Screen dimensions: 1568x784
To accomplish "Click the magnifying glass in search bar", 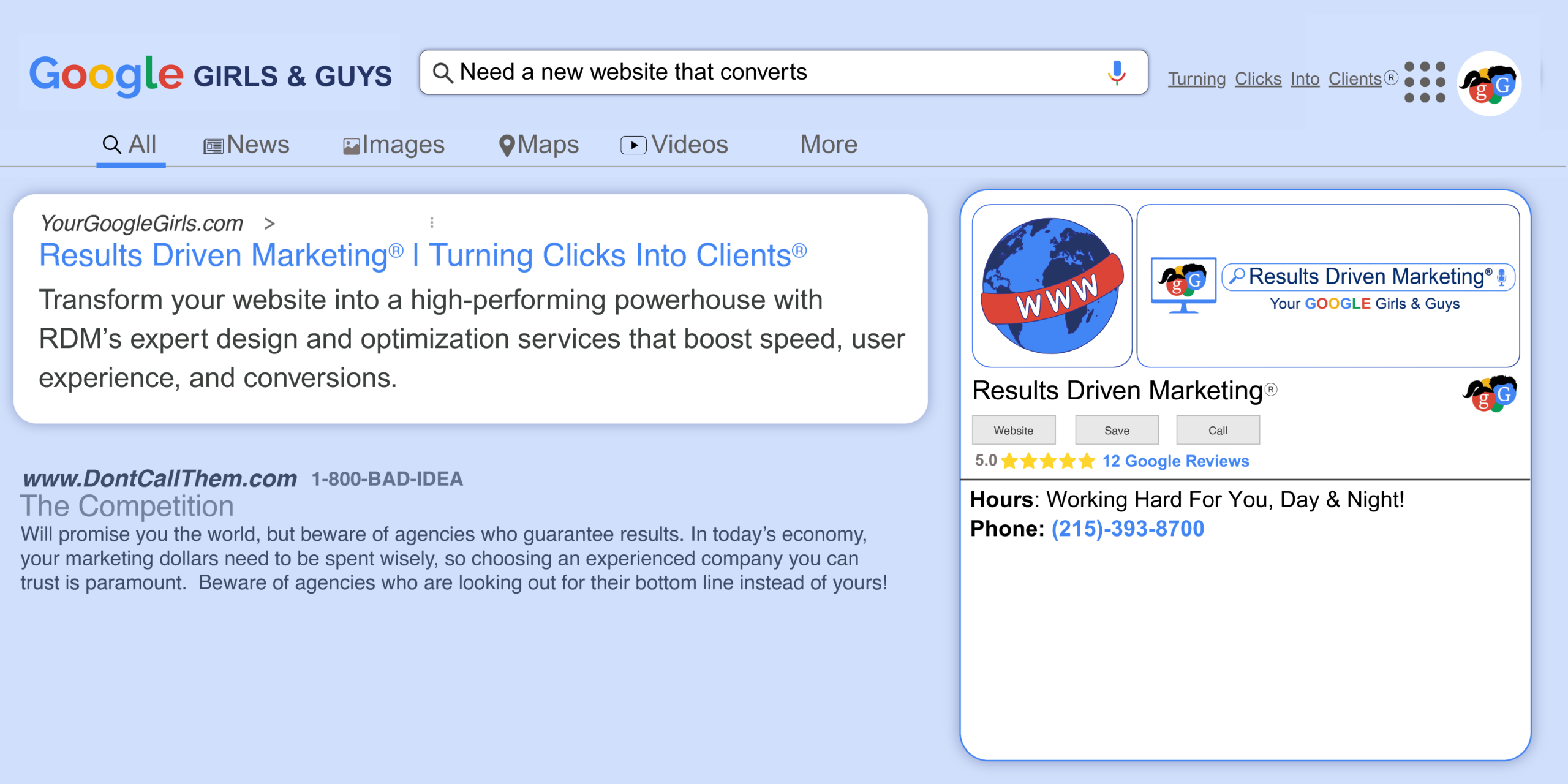I will 442,73.
